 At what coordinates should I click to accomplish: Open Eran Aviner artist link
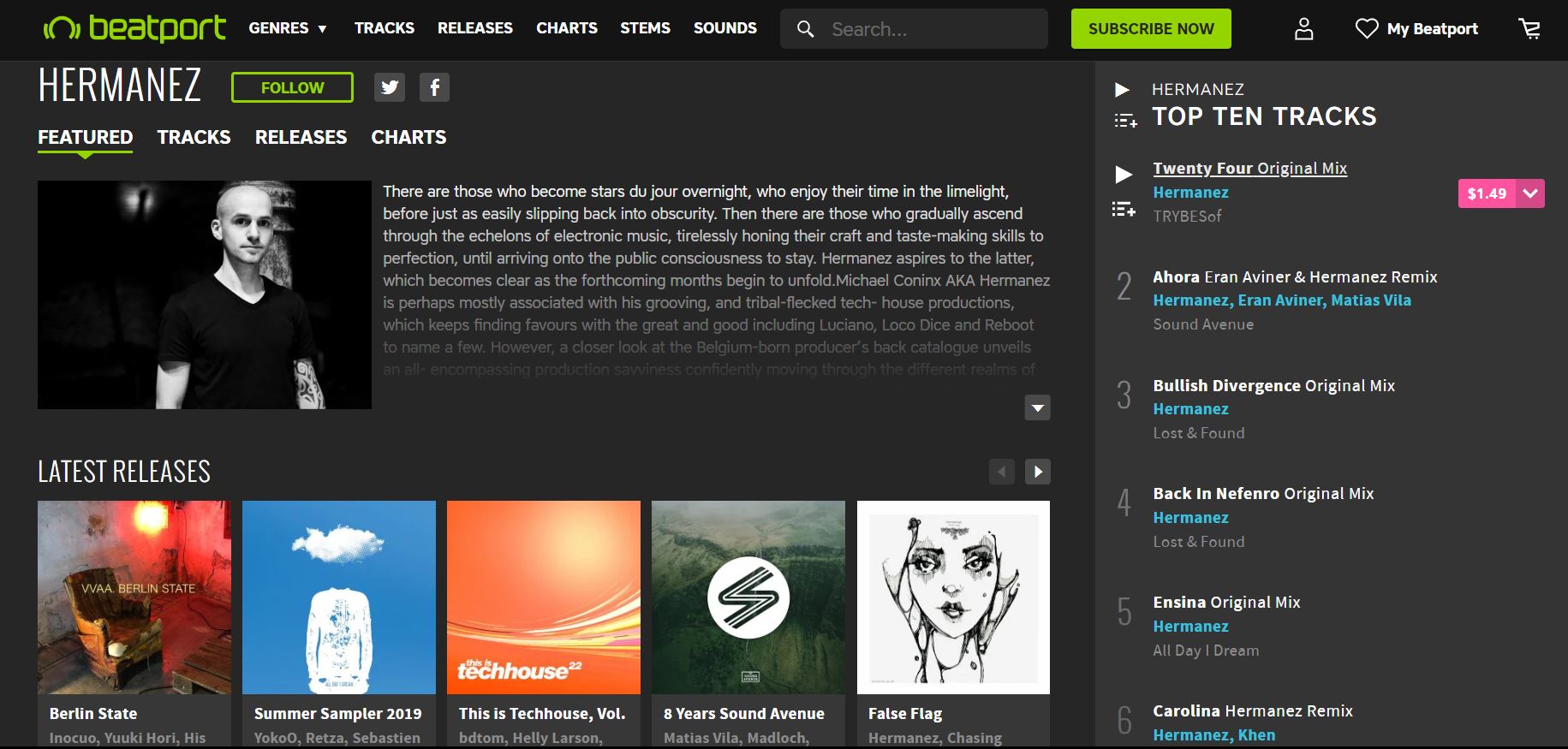pyautogui.click(x=1281, y=300)
